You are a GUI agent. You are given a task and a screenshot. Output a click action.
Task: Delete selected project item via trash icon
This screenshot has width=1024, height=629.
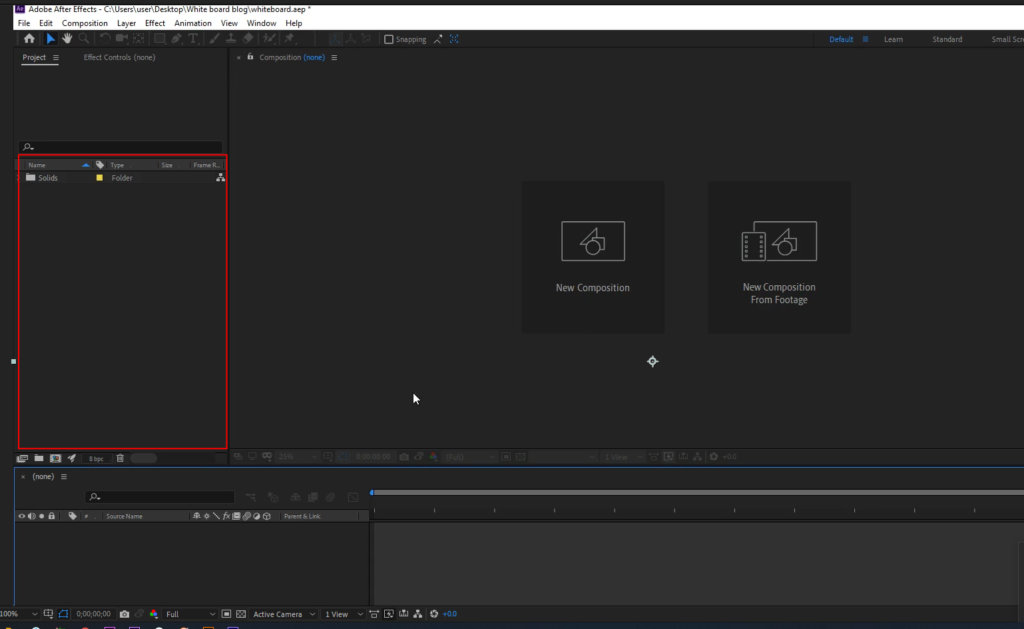[120, 457]
